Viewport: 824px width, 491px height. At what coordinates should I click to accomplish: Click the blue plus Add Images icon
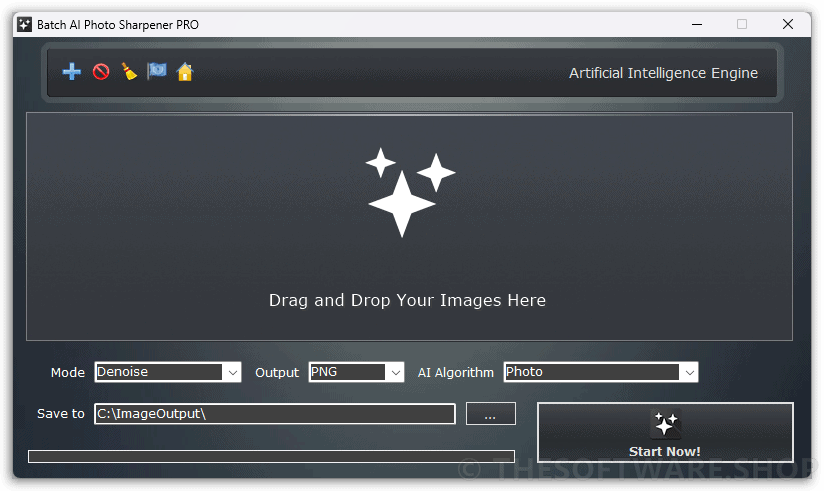72,71
